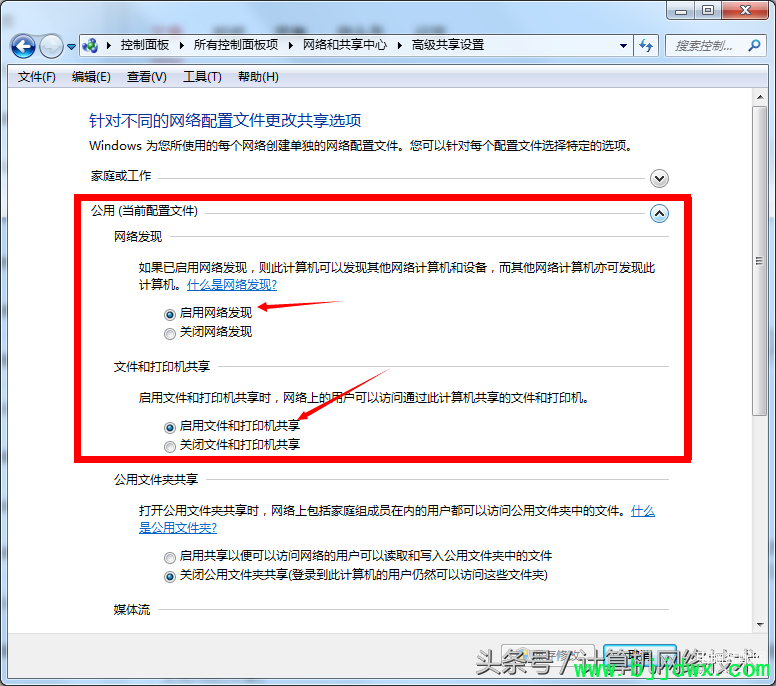Open the recent pages history arrow
The image size is (776, 686).
[x=71, y=47]
